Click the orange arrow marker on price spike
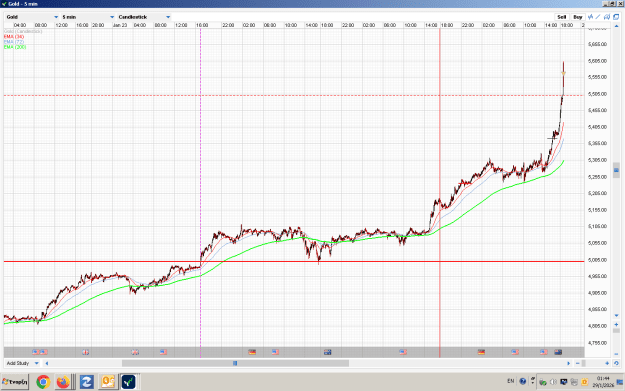 [x=563, y=73]
